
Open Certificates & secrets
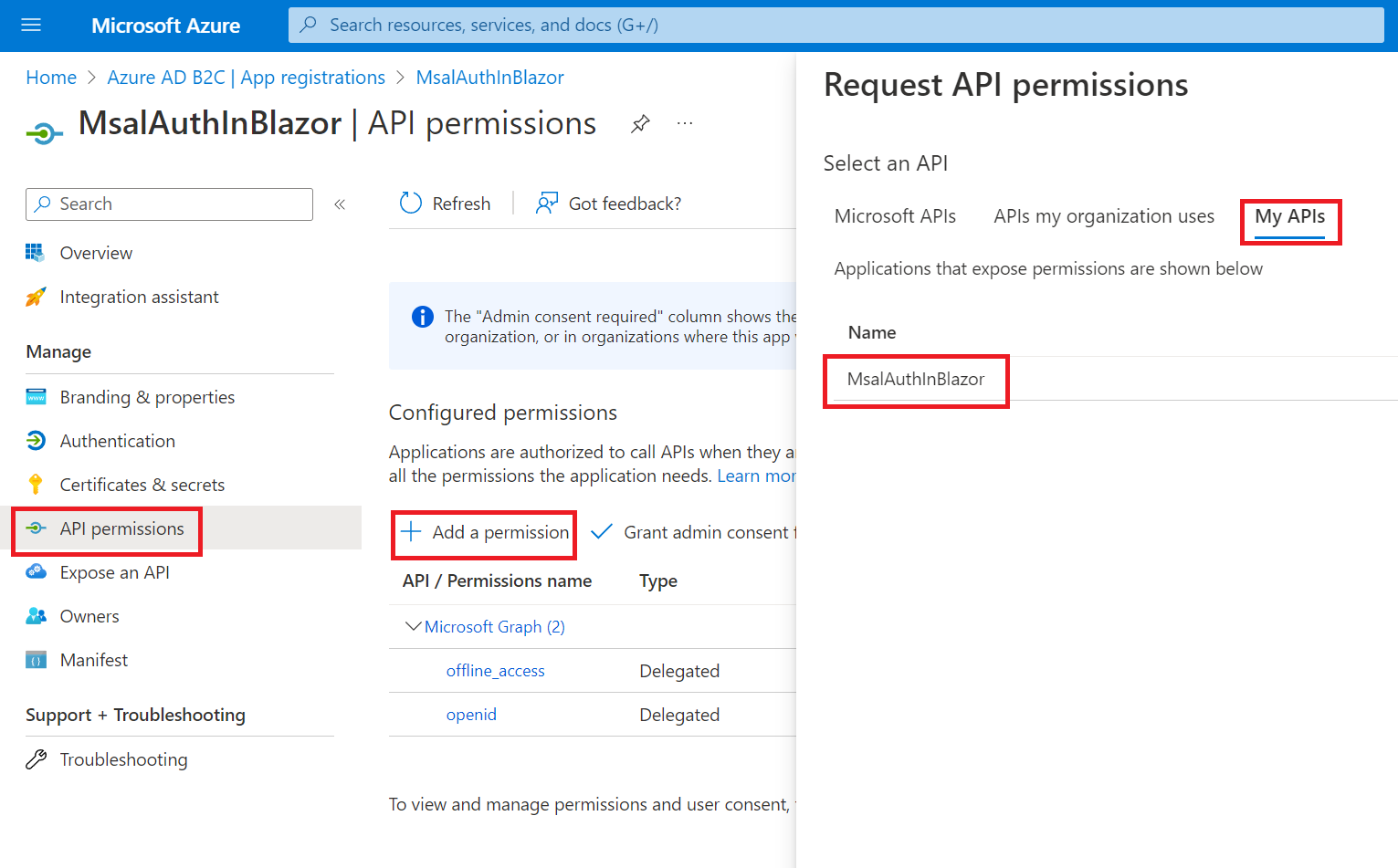pos(142,485)
